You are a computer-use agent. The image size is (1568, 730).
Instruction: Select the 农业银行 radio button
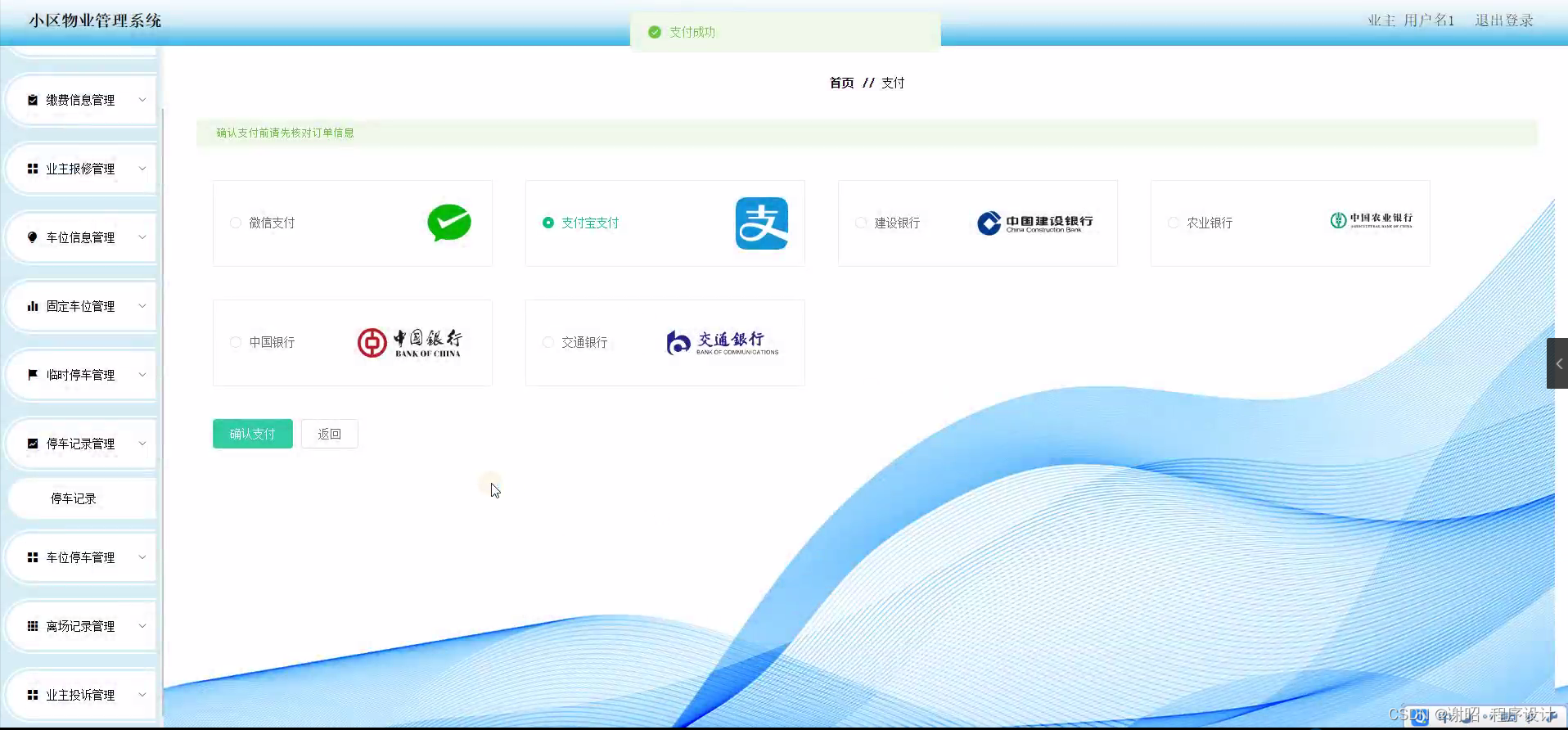pos(1174,223)
